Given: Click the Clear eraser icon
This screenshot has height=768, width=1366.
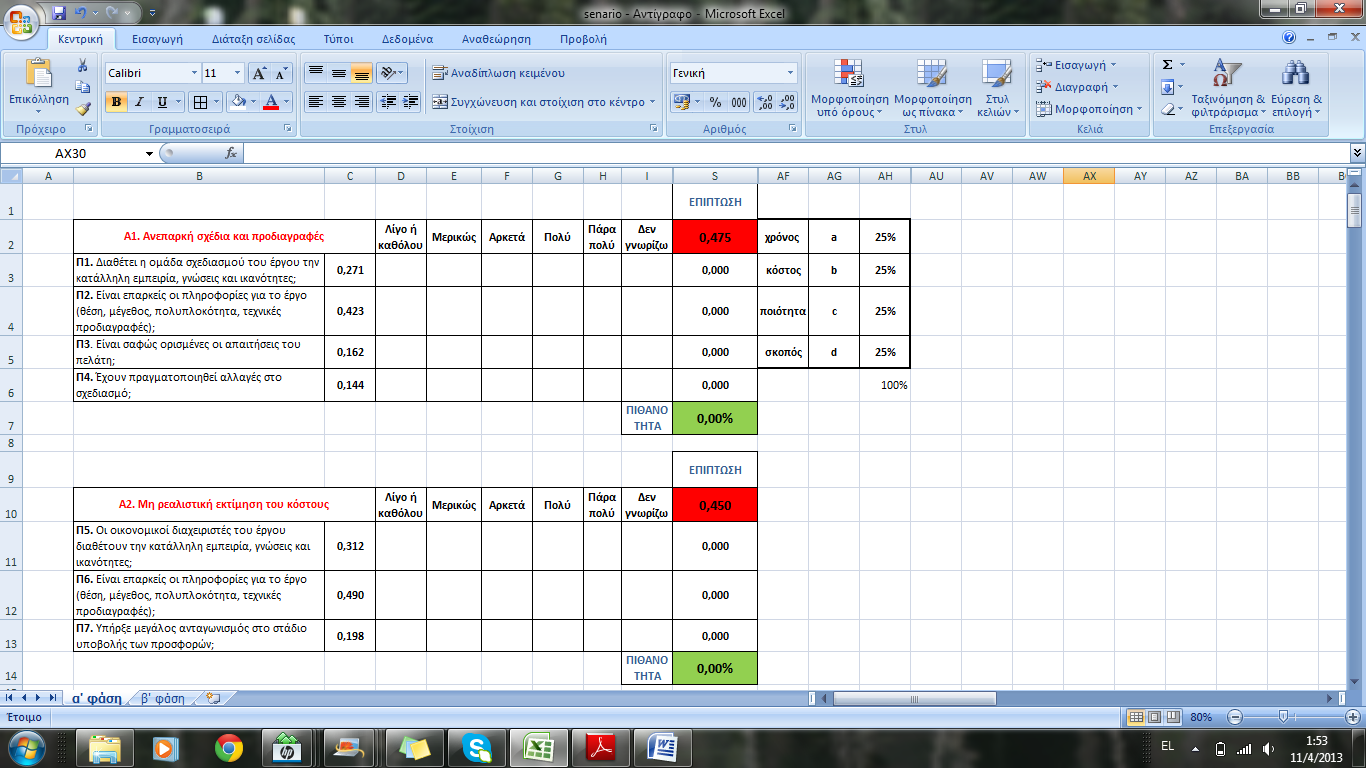Looking at the screenshot, I should (1167, 109).
